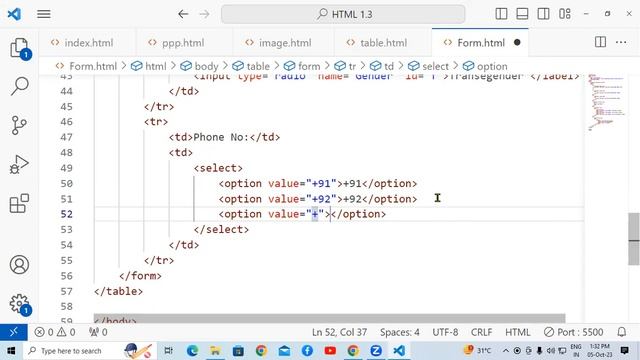
Task: Click the Phone No: text on line 47
Action: pyautogui.click(x=221, y=137)
